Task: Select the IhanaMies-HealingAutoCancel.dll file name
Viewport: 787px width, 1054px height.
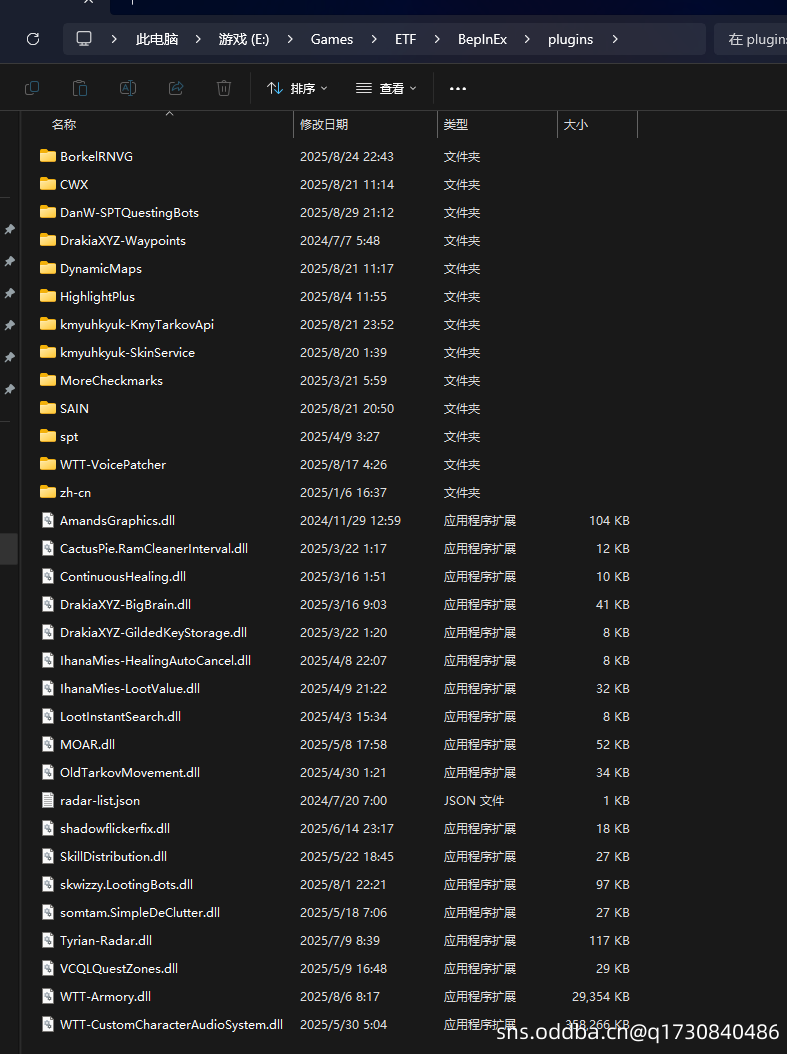Action: [x=155, y=661]
